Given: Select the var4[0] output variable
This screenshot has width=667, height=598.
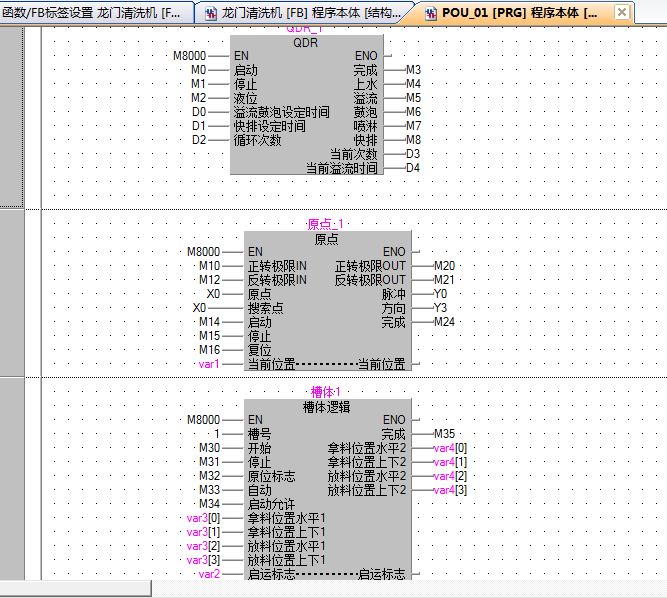Looking at the screenshot, I should click(x=449, y=448).
